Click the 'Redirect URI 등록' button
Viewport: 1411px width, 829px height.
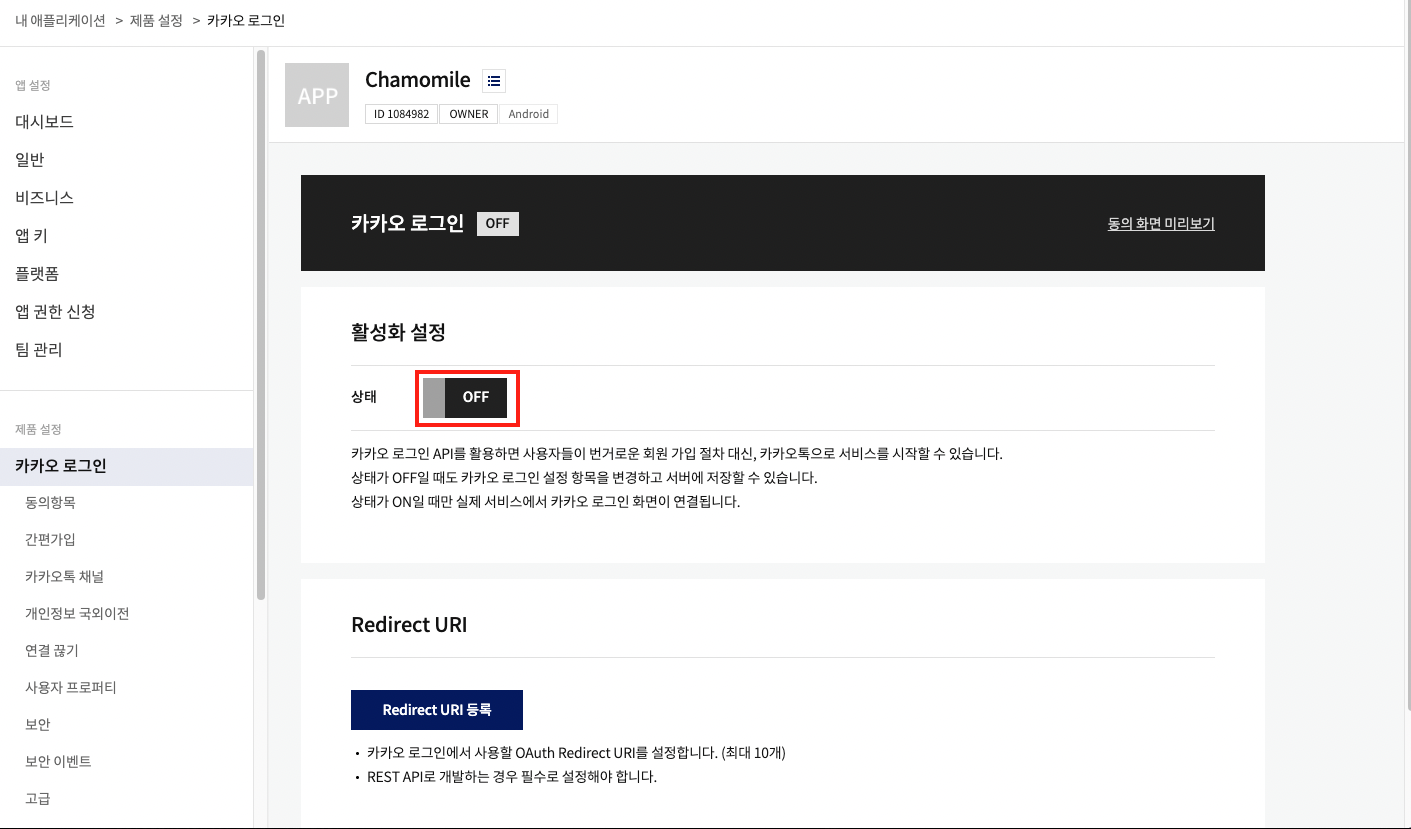[x=437, y=710]
